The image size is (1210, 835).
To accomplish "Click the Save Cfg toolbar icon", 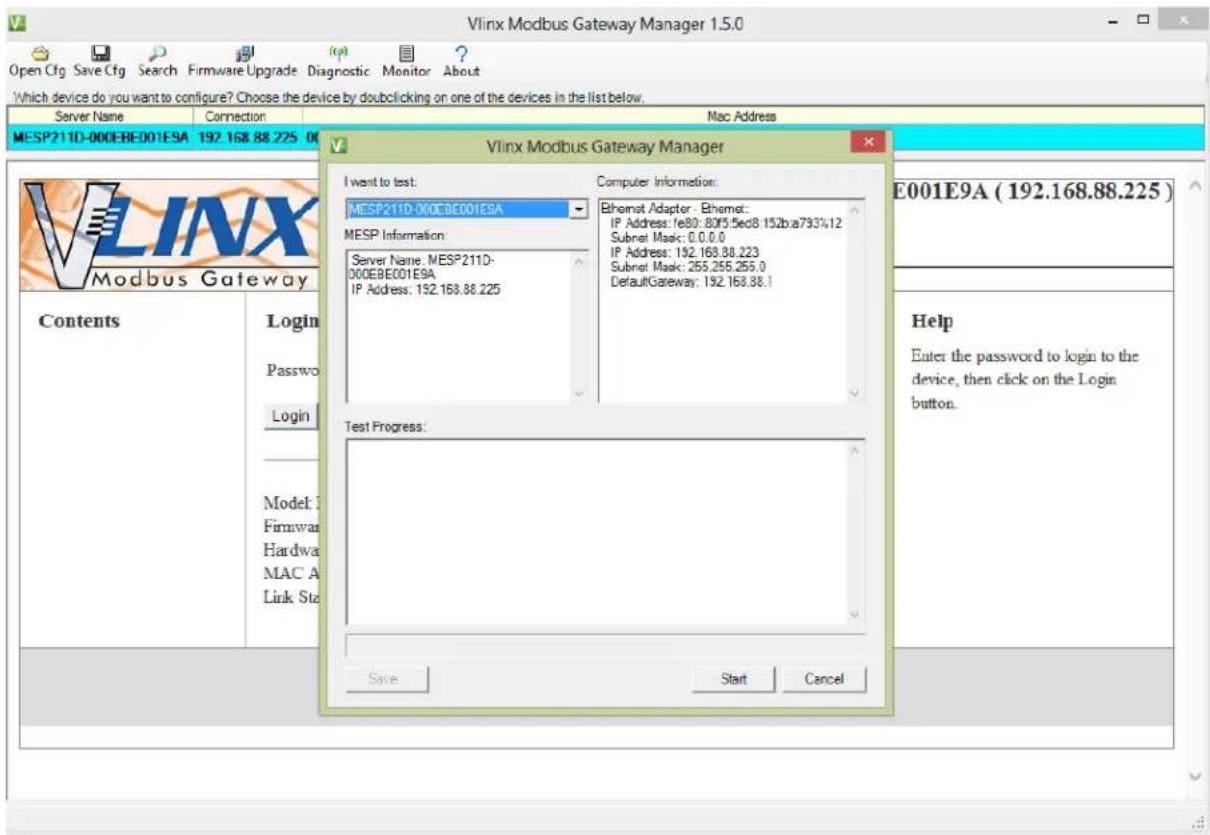I will point(101,62).
